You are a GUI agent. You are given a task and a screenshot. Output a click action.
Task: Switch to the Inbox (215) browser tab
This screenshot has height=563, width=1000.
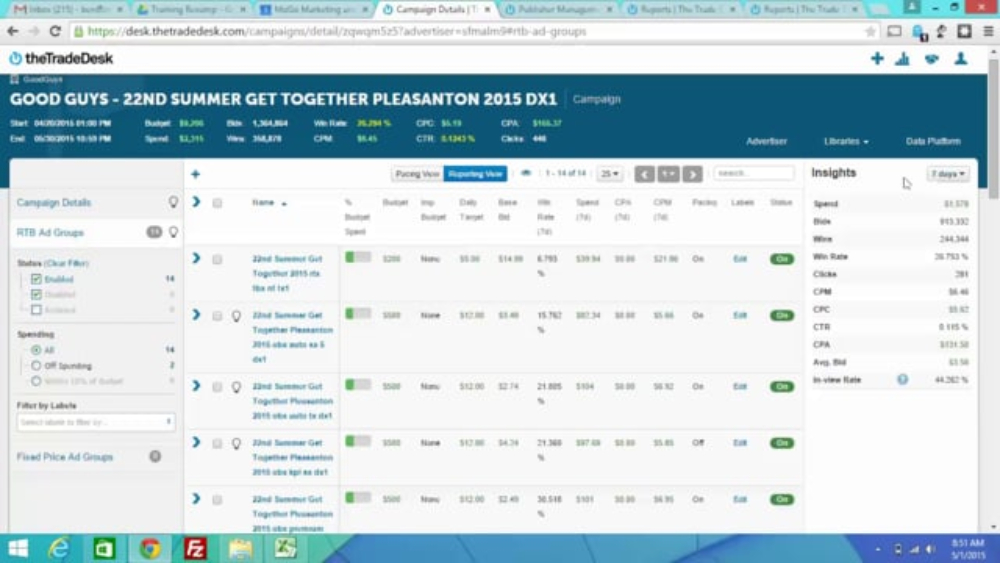[x=67, y=10]
